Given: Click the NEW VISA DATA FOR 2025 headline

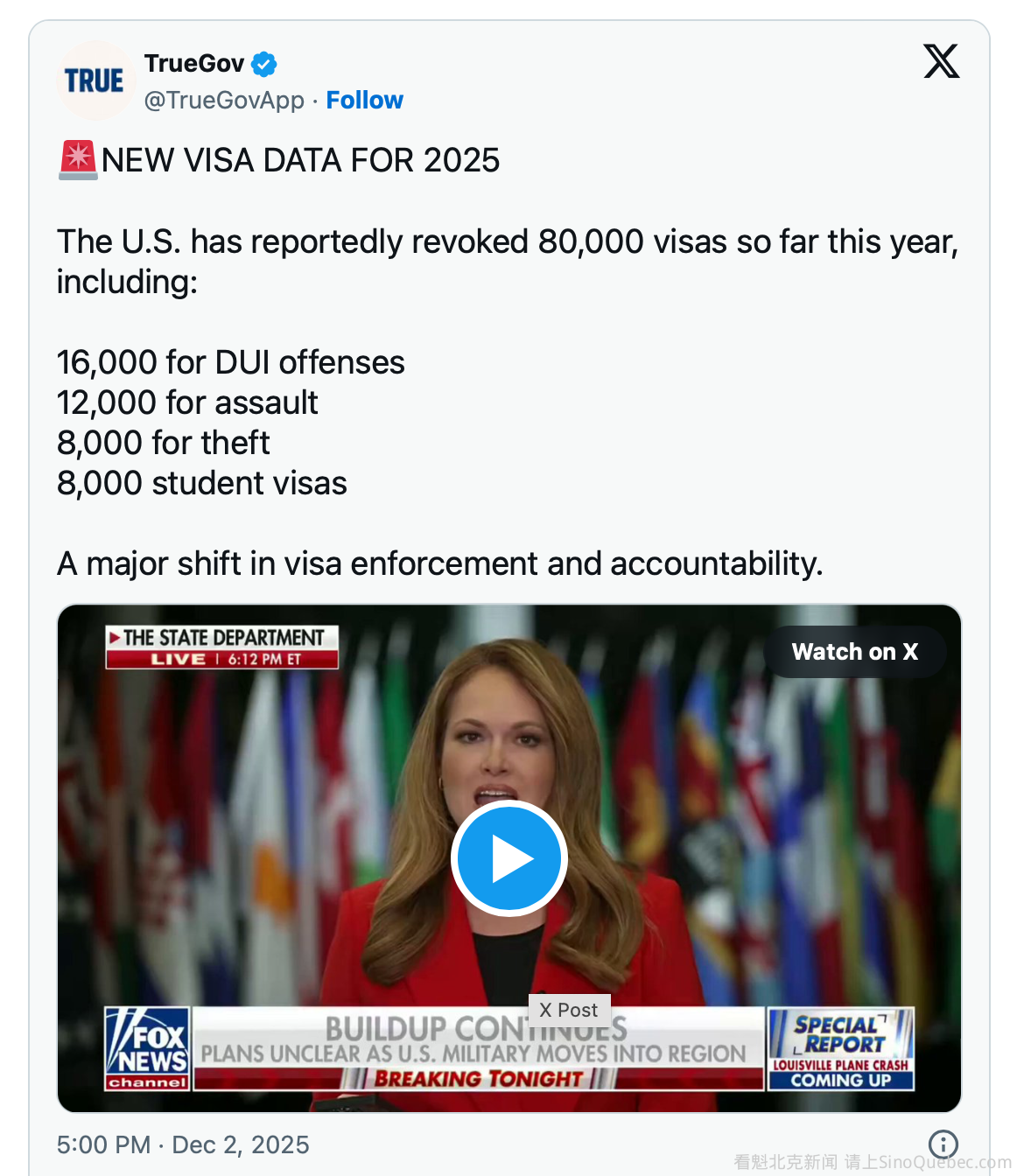Looking at the screenshot, I should (300, 160).
